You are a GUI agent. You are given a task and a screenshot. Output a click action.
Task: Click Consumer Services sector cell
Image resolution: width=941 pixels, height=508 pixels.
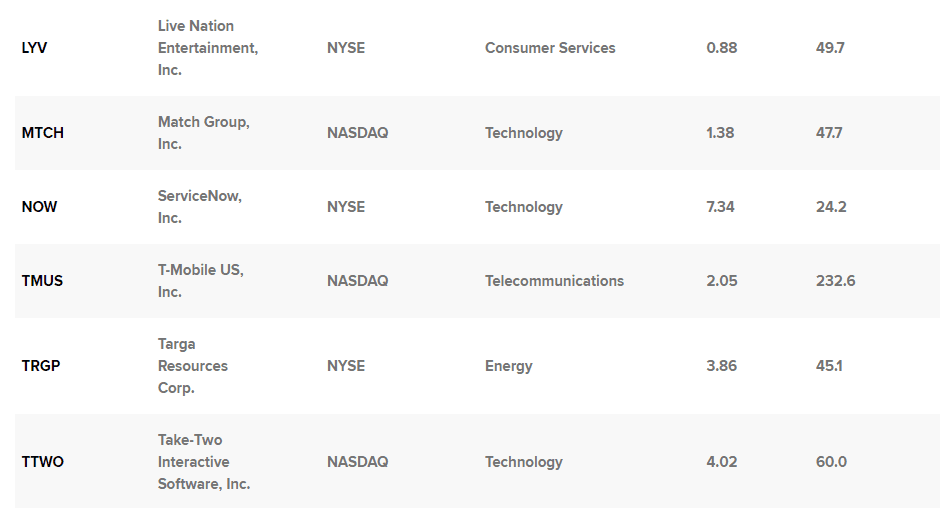coord(550,48)
